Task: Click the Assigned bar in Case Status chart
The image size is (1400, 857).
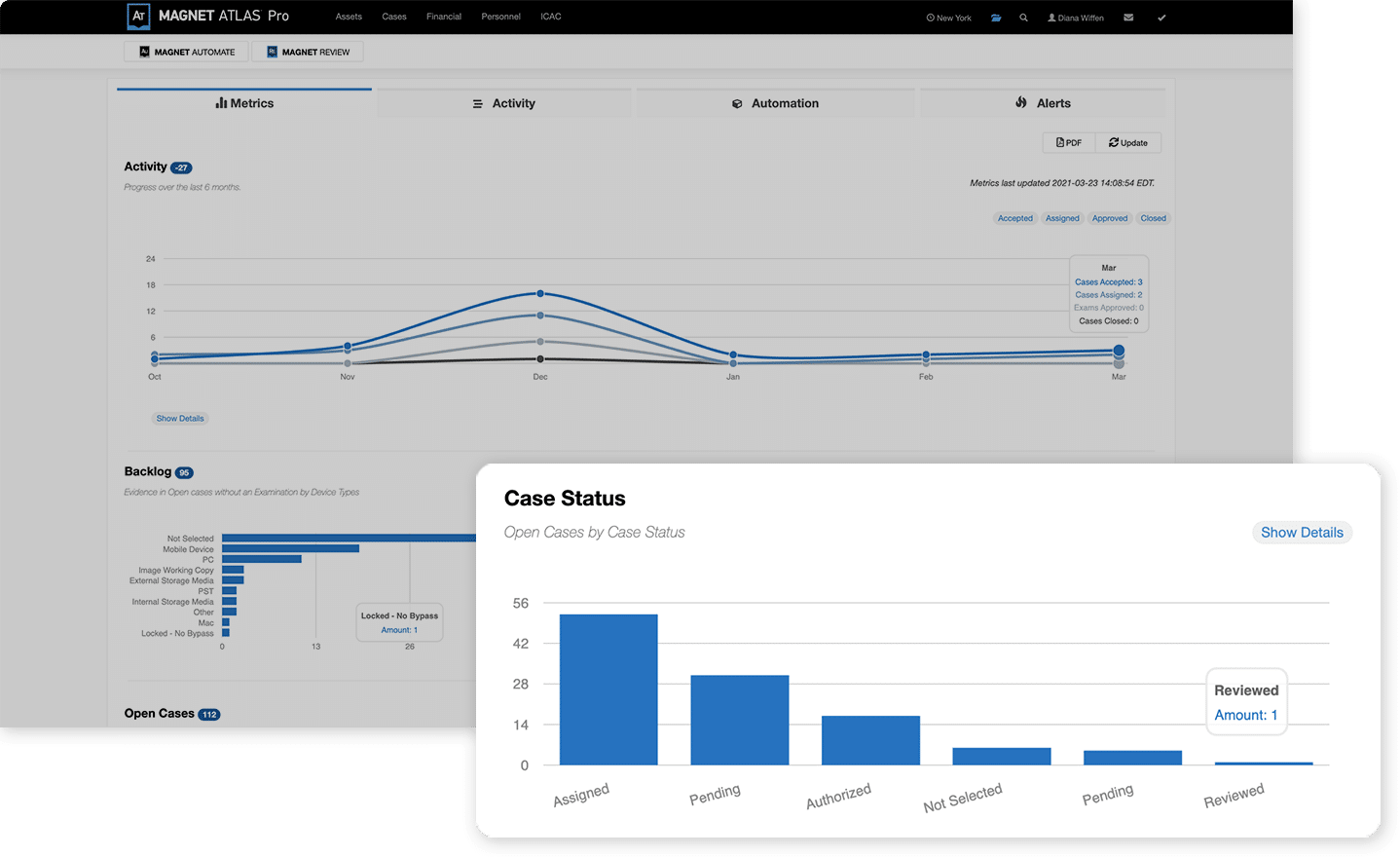Action: 608,689
